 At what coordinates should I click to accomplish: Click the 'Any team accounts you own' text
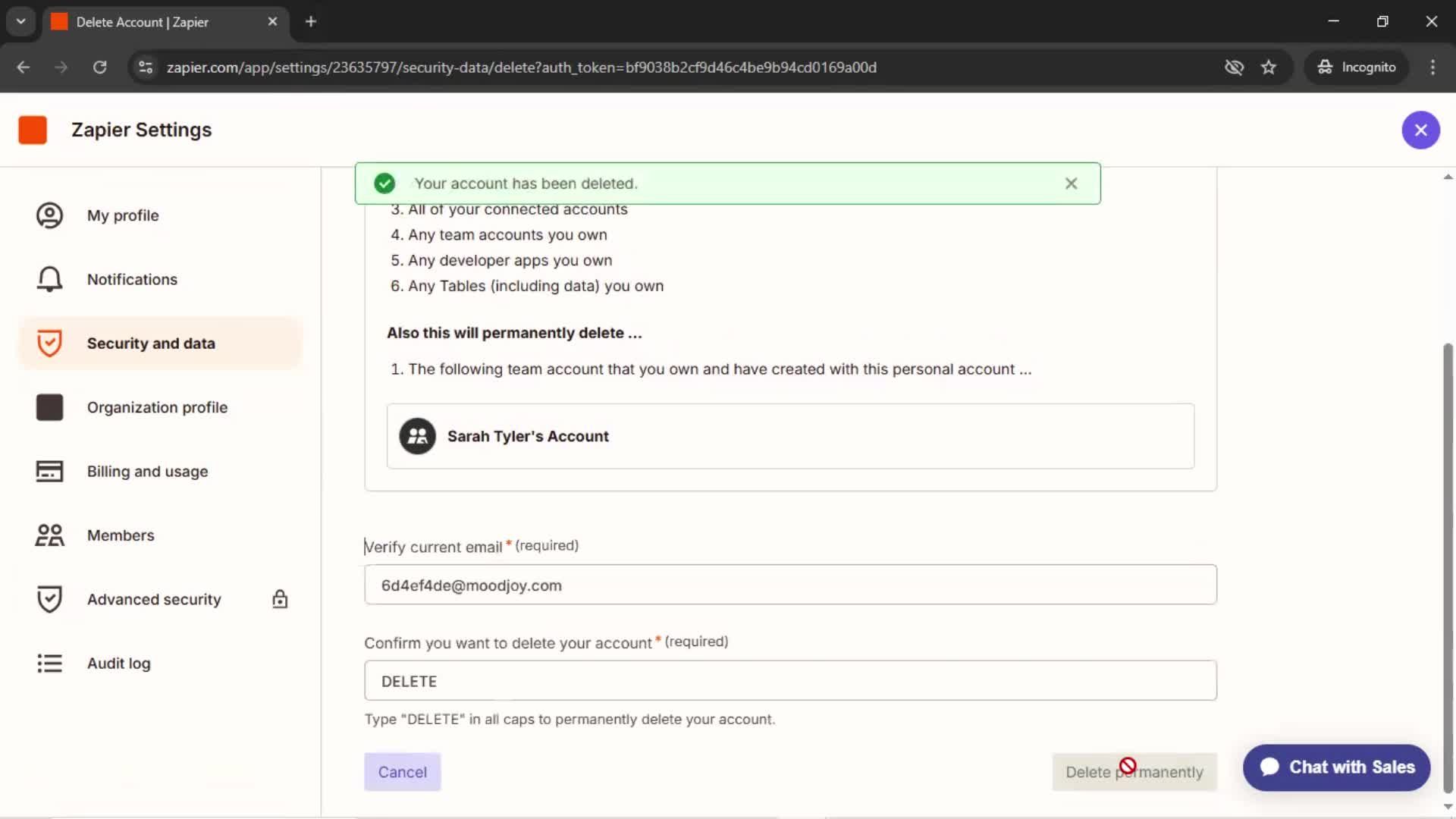pos(507,235)
